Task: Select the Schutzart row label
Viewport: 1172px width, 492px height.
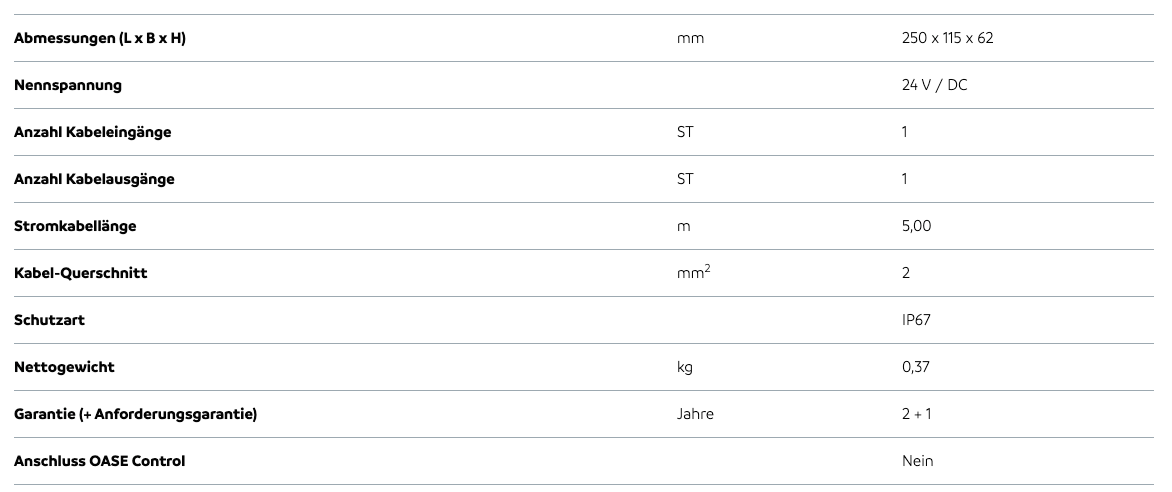Action: tap(49, 320)
